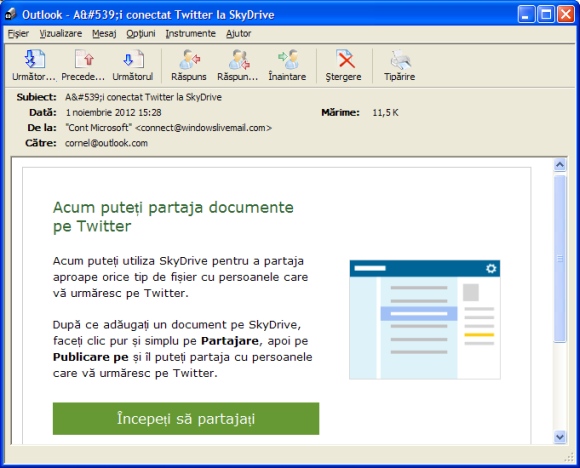
Task: Click the Outlook icon in title bar
Action: 11,14
